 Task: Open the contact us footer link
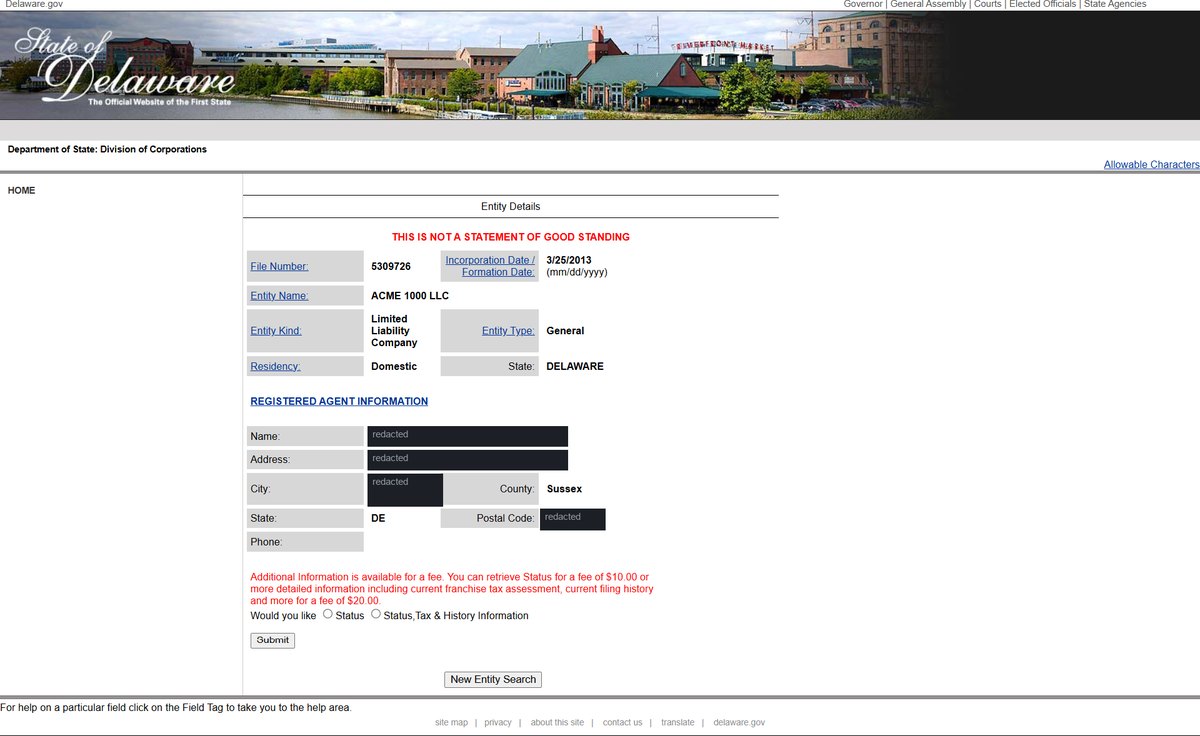(623, 722)
